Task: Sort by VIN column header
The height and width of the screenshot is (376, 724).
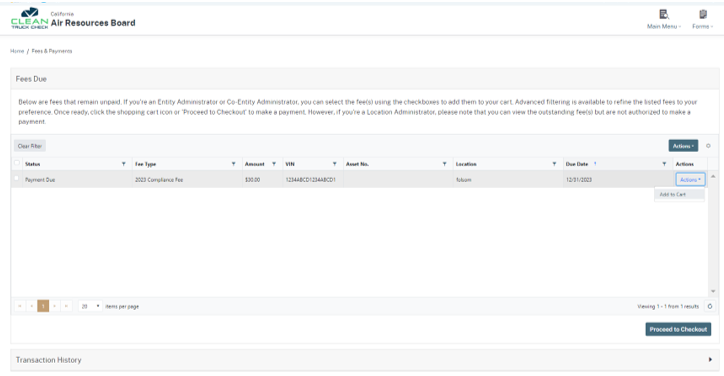Action: click(x=290, y=164)
